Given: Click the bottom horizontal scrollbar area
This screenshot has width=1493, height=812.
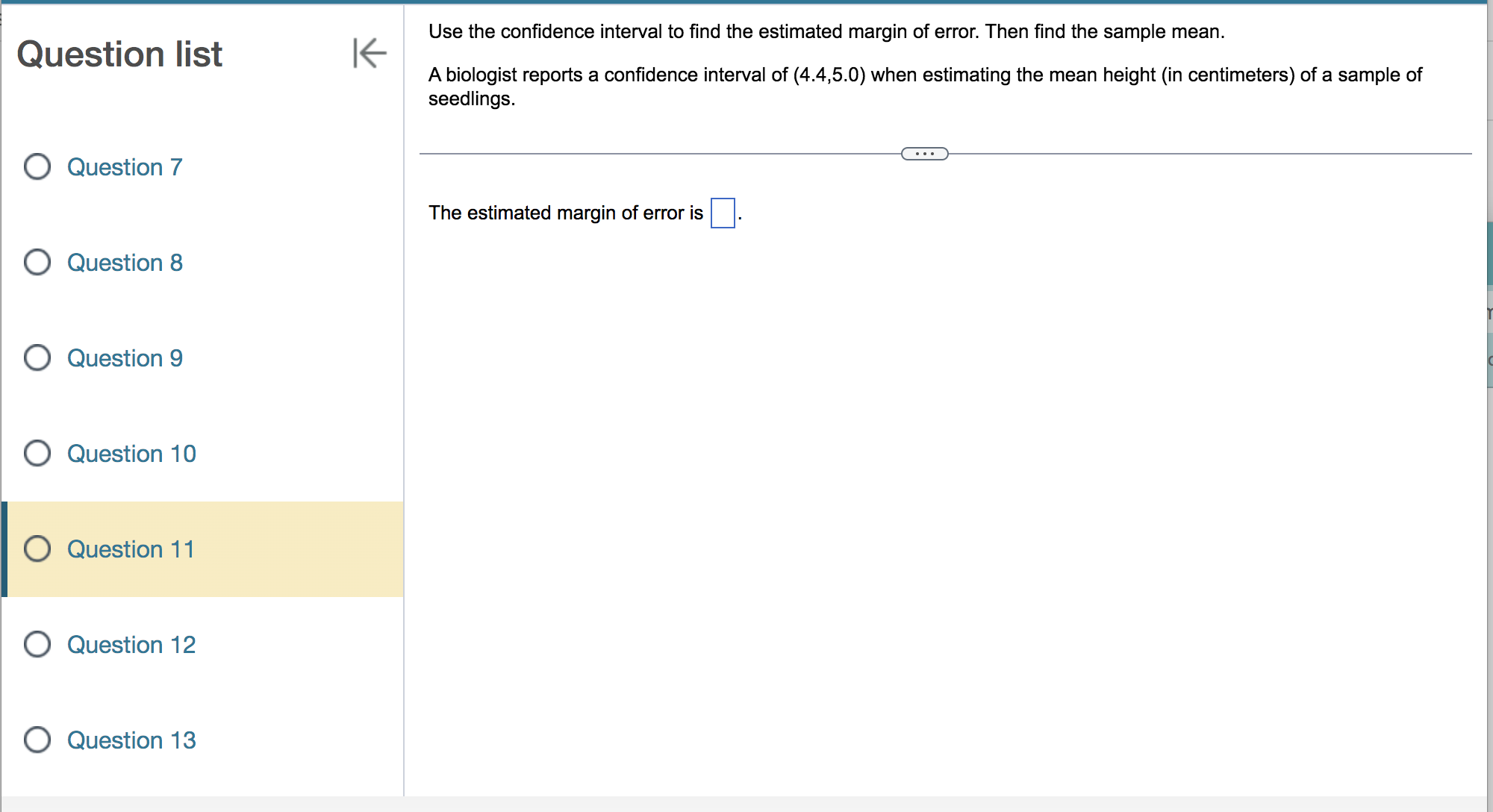Looking at the screenshot, I should tap(746, 806).
